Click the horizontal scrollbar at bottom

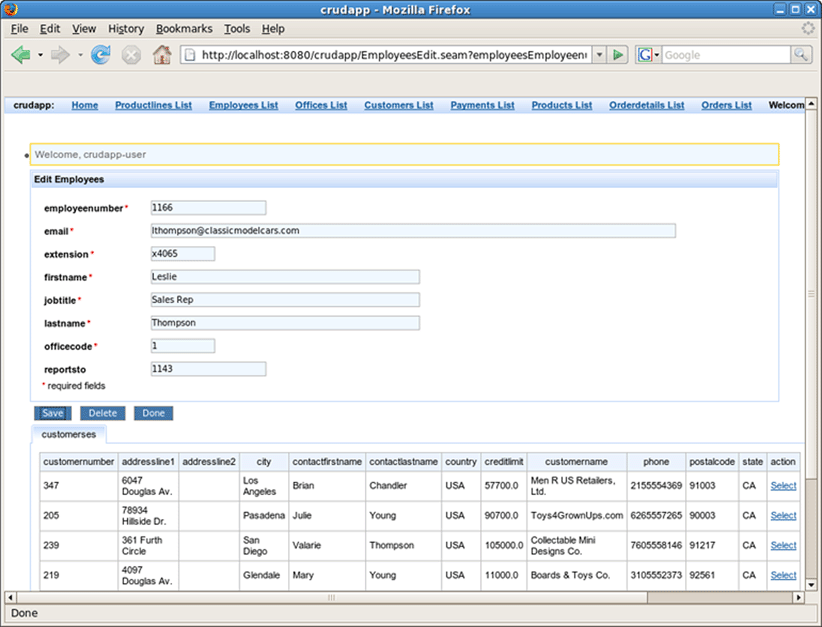(330, 597)
